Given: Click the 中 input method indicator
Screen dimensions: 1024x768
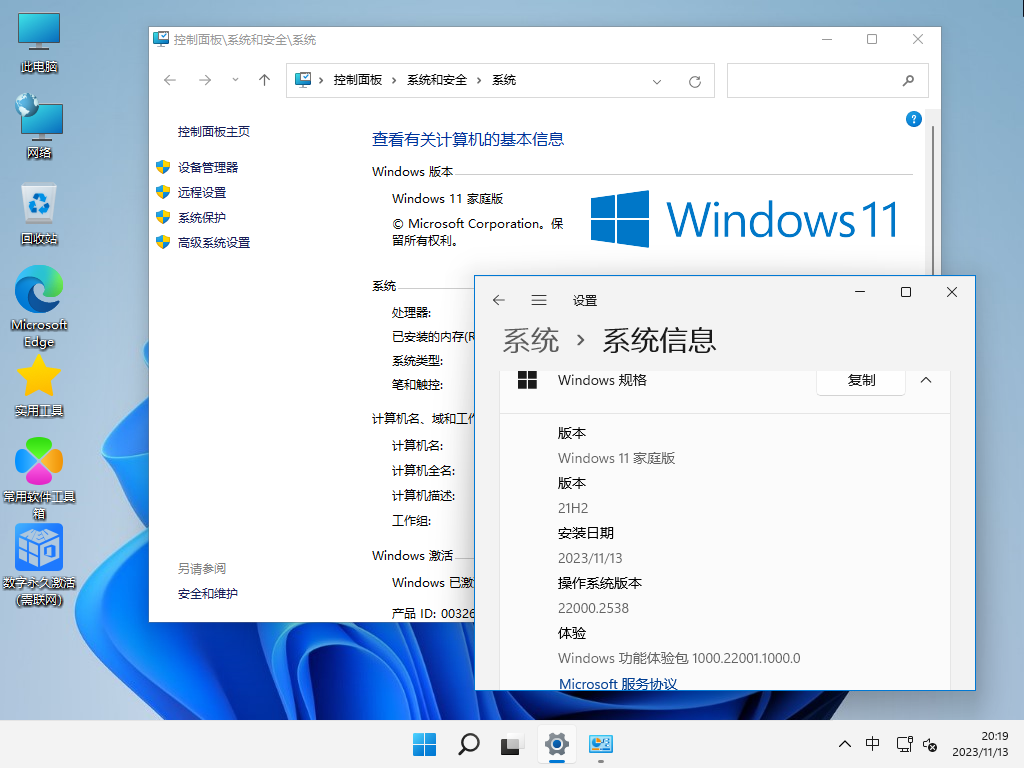Looking at the screenshot, I should [872, 744].
